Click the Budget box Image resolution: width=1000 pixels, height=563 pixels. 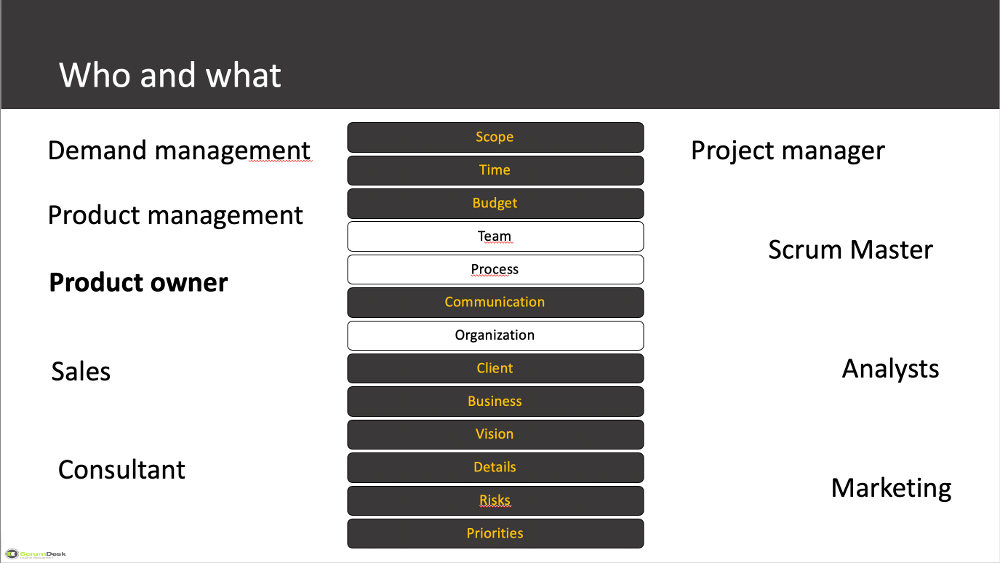496,203
